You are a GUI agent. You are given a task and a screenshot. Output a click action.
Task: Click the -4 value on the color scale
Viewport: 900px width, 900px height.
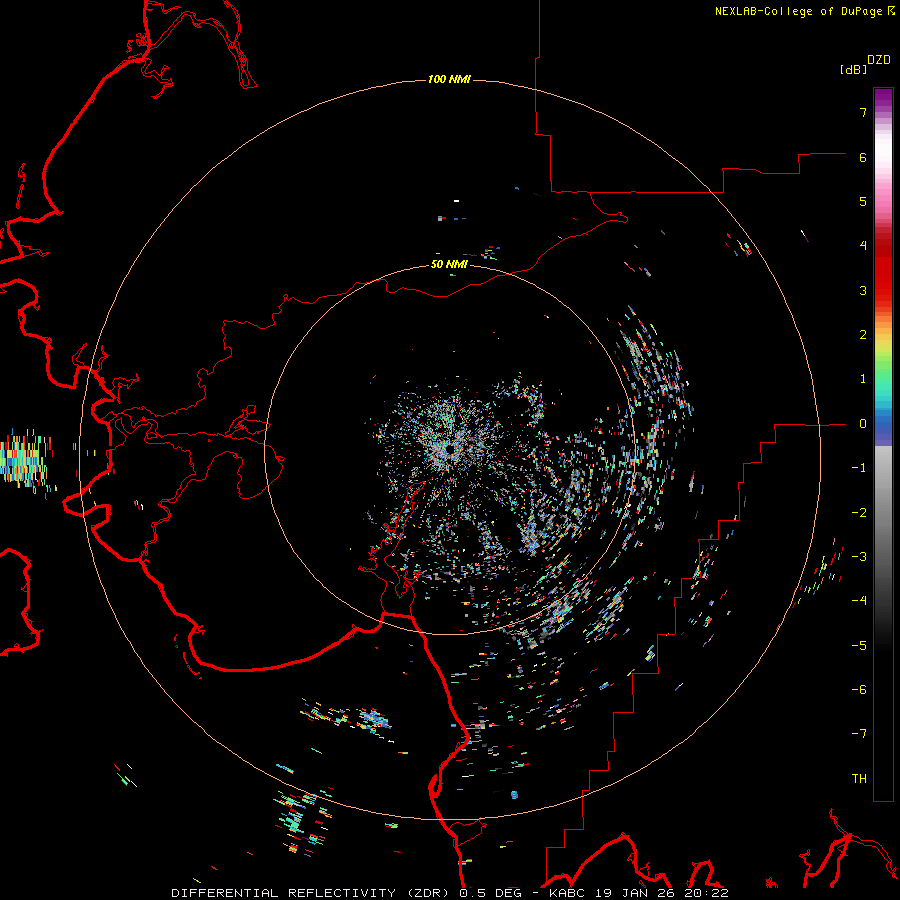(859, 601)
